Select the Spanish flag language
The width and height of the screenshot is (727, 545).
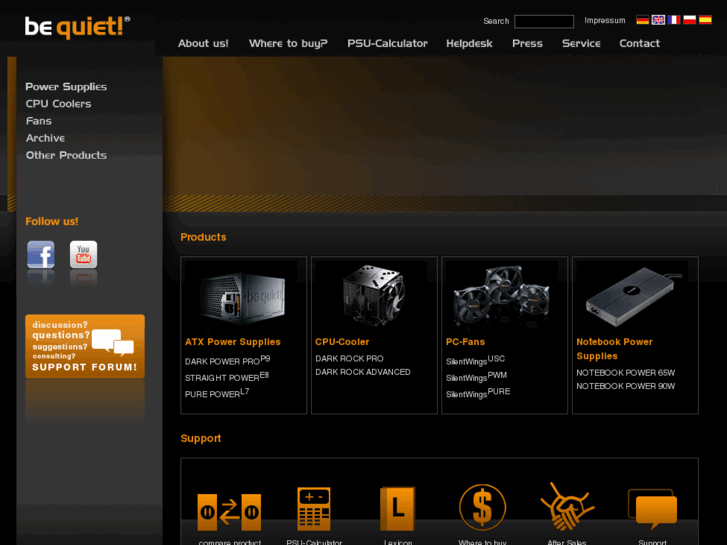[x=705, y=20]
